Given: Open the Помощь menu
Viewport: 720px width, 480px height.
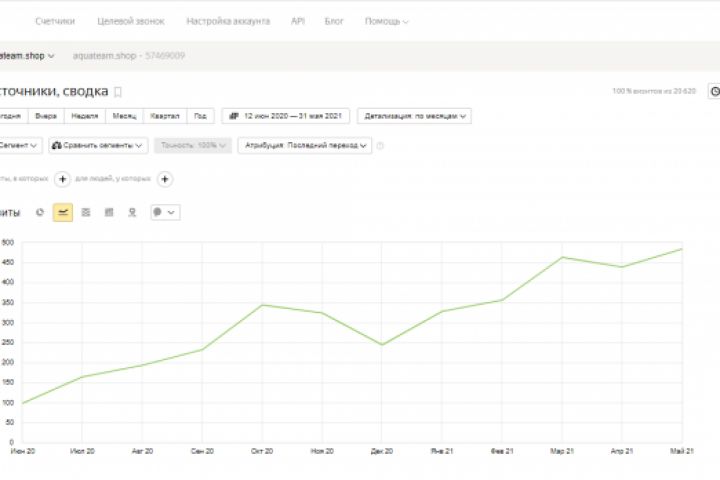Looking at the screenshot, I should point(387,21).
